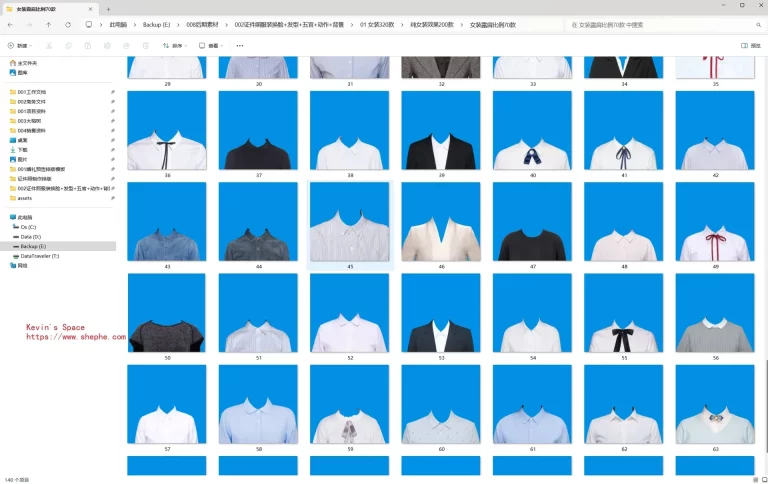Select thumbnail 39 with the black blazer
Image resolution: width=768 pixels, height=484 pixels.
click(440, 130)
